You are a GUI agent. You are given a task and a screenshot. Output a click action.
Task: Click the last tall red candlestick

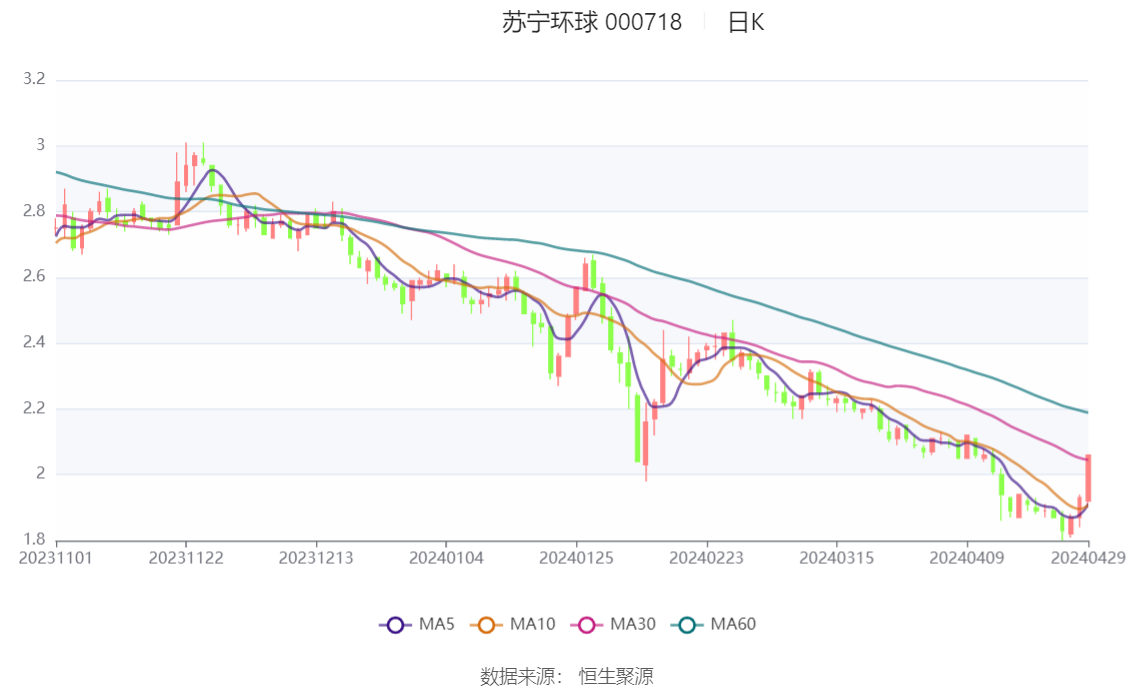pos(1088,478)
